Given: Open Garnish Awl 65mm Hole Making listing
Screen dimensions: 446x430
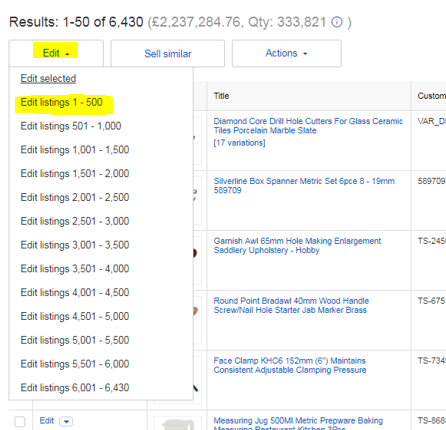Looking at the screenshot, I should (297, 246).
